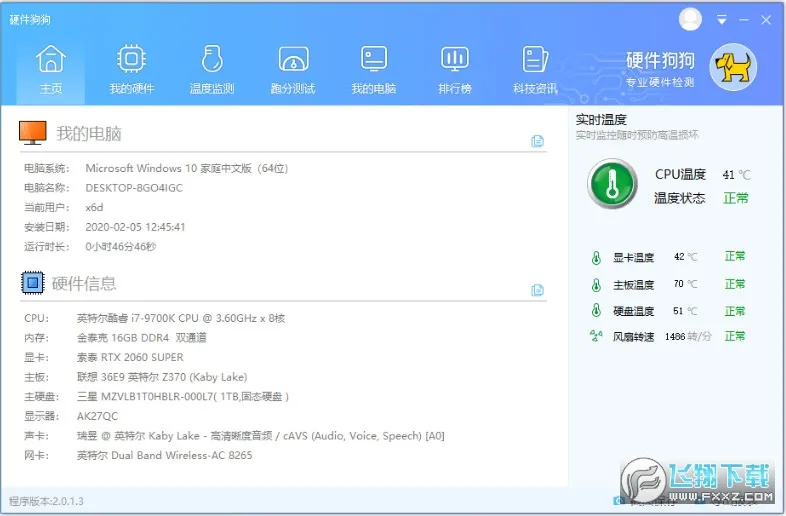
Task: Select memory 金泰克 16GB DDR4 entry
Action: coord(141,338)
